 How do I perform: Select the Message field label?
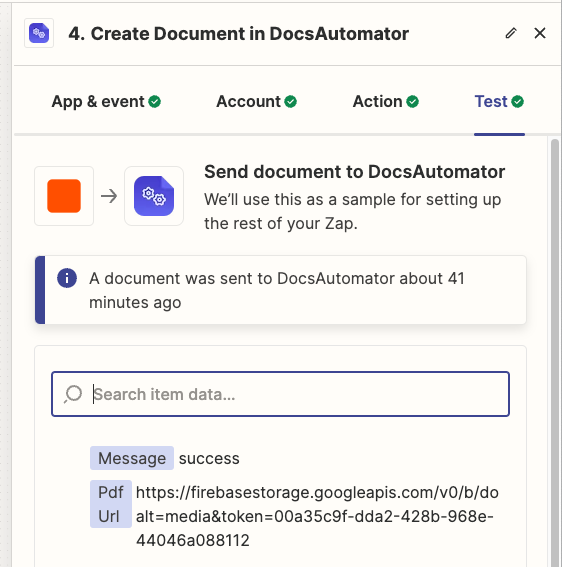tap(132, 458)
